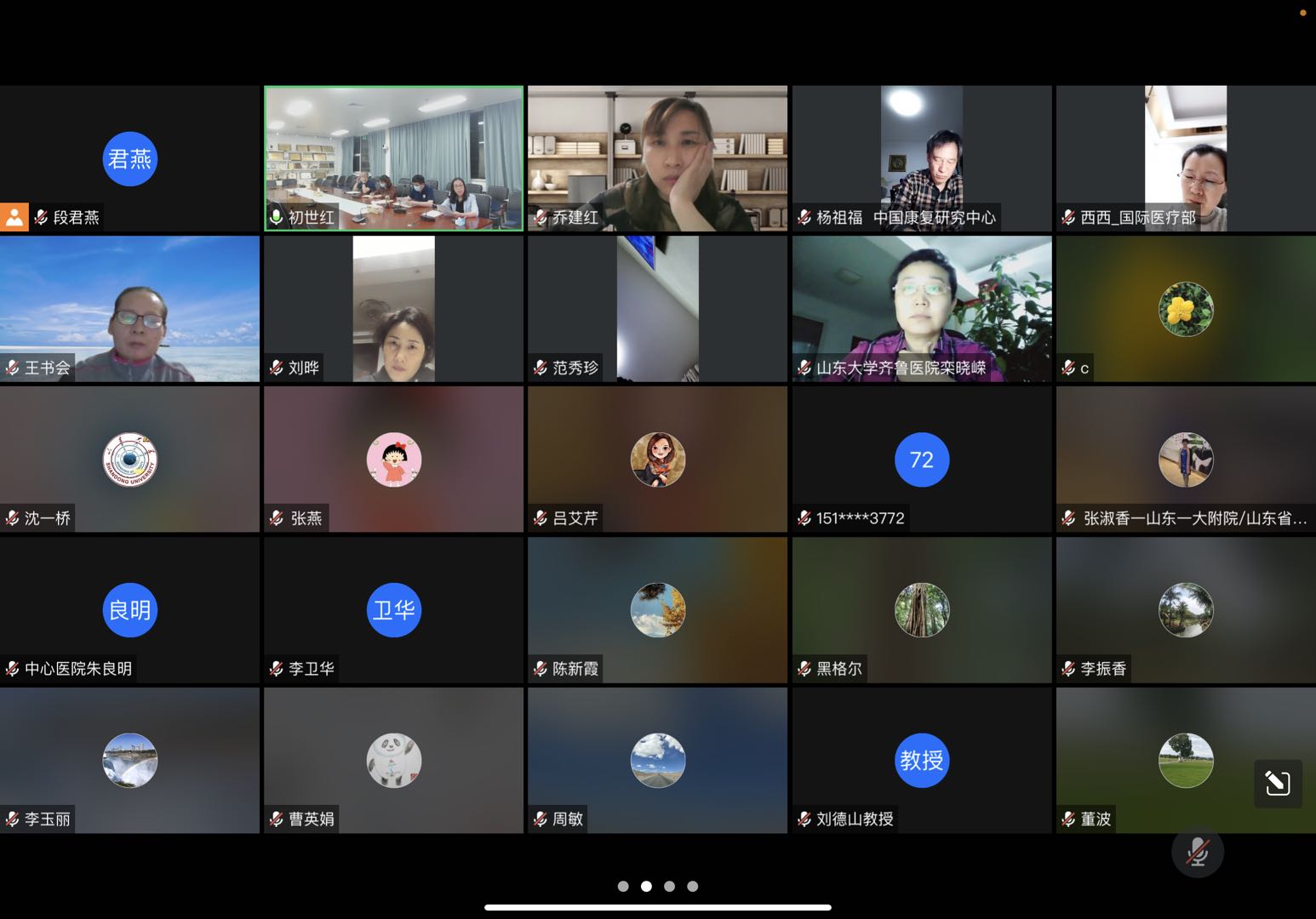Screen dimensions: 1316x919
Task: Select the blue 教授 avatar circle
Action: click(921, 761)
